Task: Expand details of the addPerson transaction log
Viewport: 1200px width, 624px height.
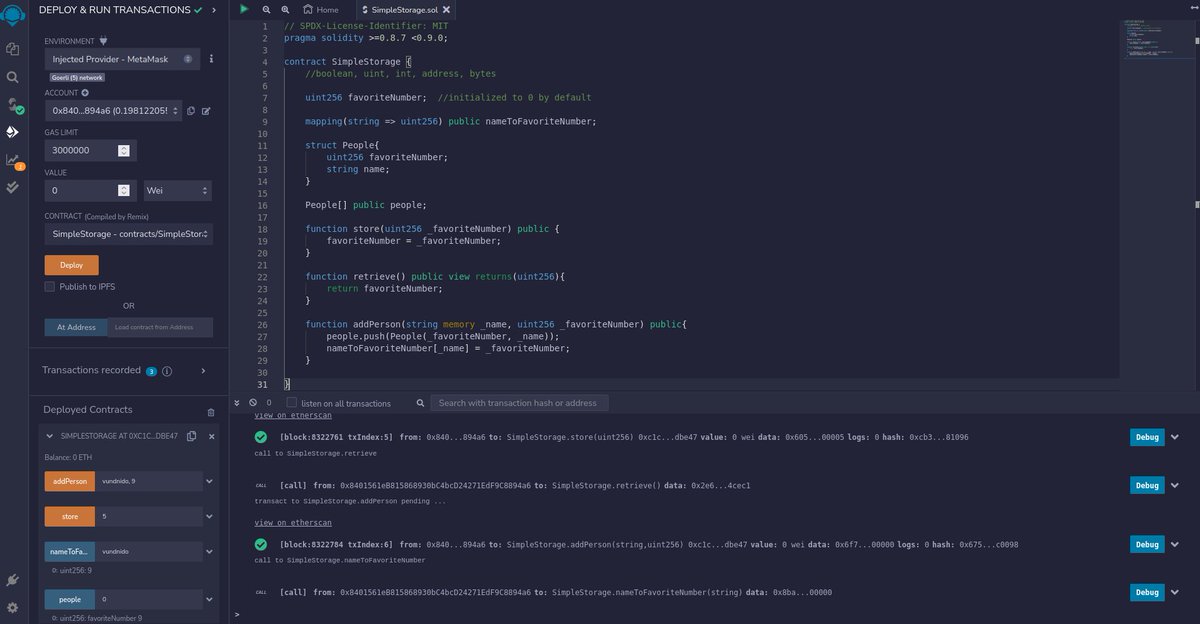Action: coord(1175,544)
